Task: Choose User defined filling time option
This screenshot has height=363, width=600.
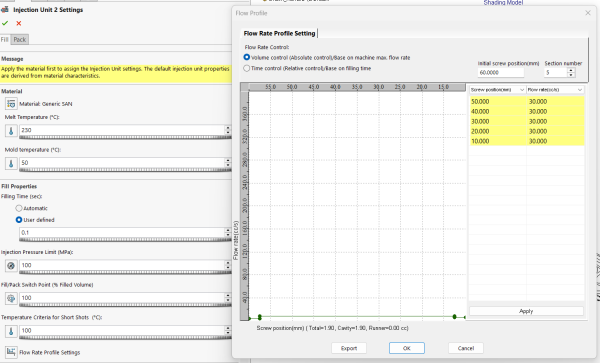Action: pos(19,220)
